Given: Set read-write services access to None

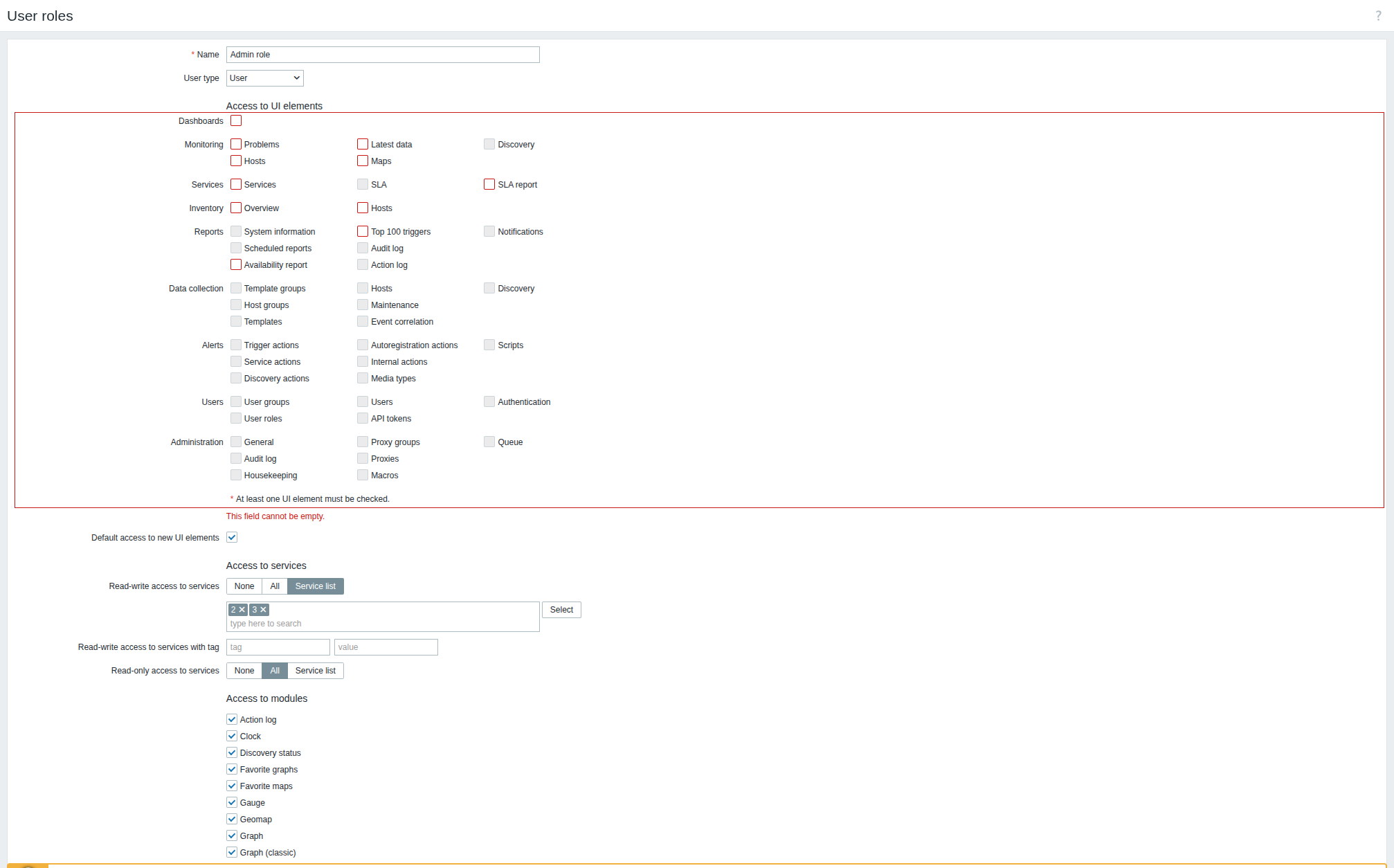Looking at the screenshot, I should [244, 586].
